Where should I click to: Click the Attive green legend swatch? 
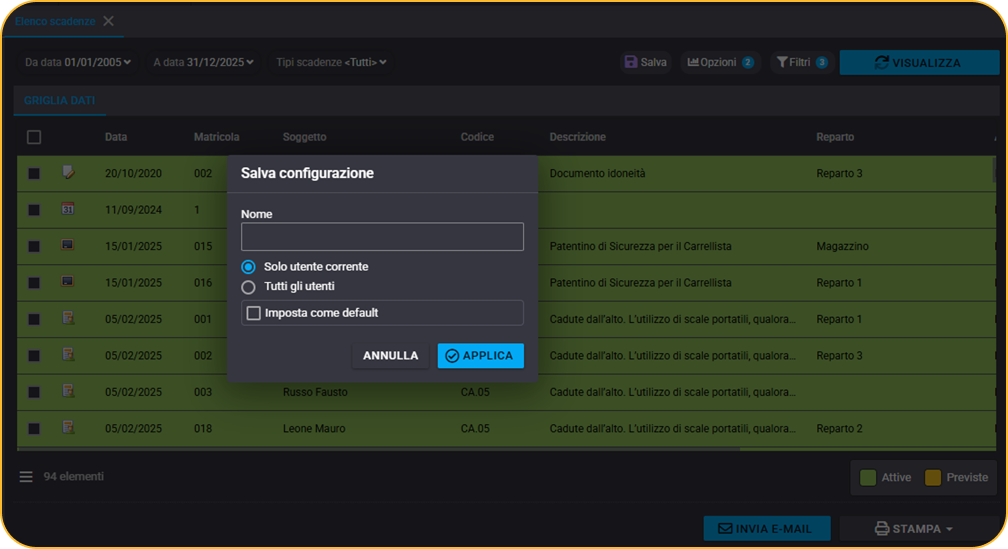868,478
